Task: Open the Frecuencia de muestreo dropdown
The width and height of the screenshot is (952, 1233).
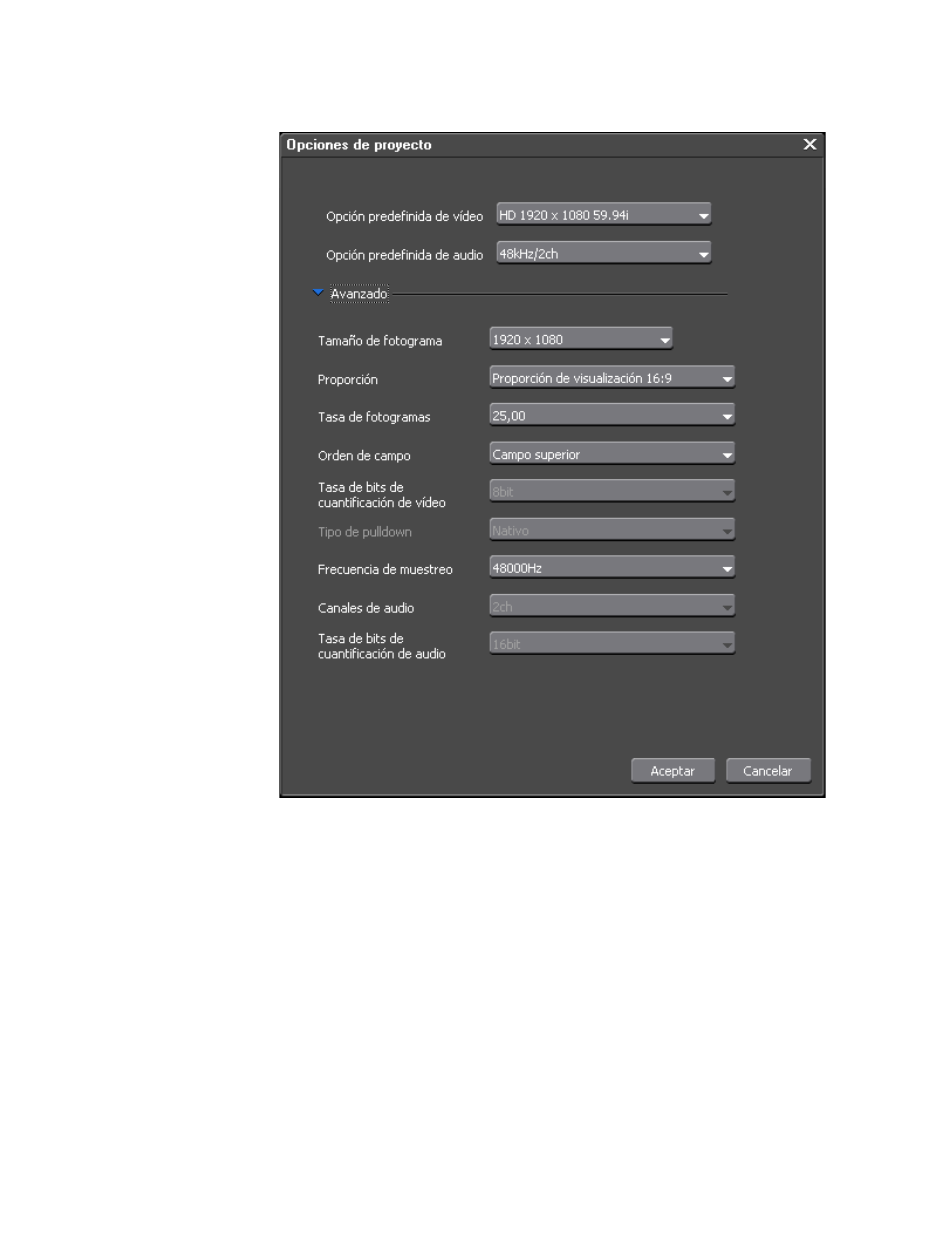Action: click(x=612, y=568)
